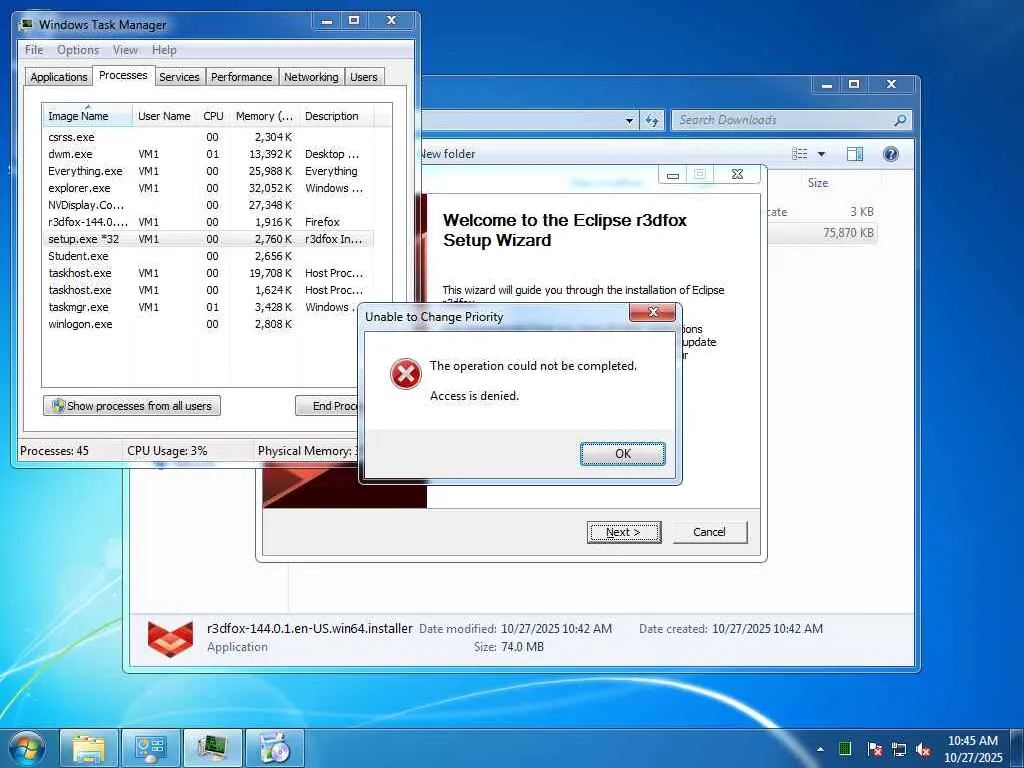Screen dimensions: 1024x768
Task: Switch to the Applications tab
Action: coord(59,76)
